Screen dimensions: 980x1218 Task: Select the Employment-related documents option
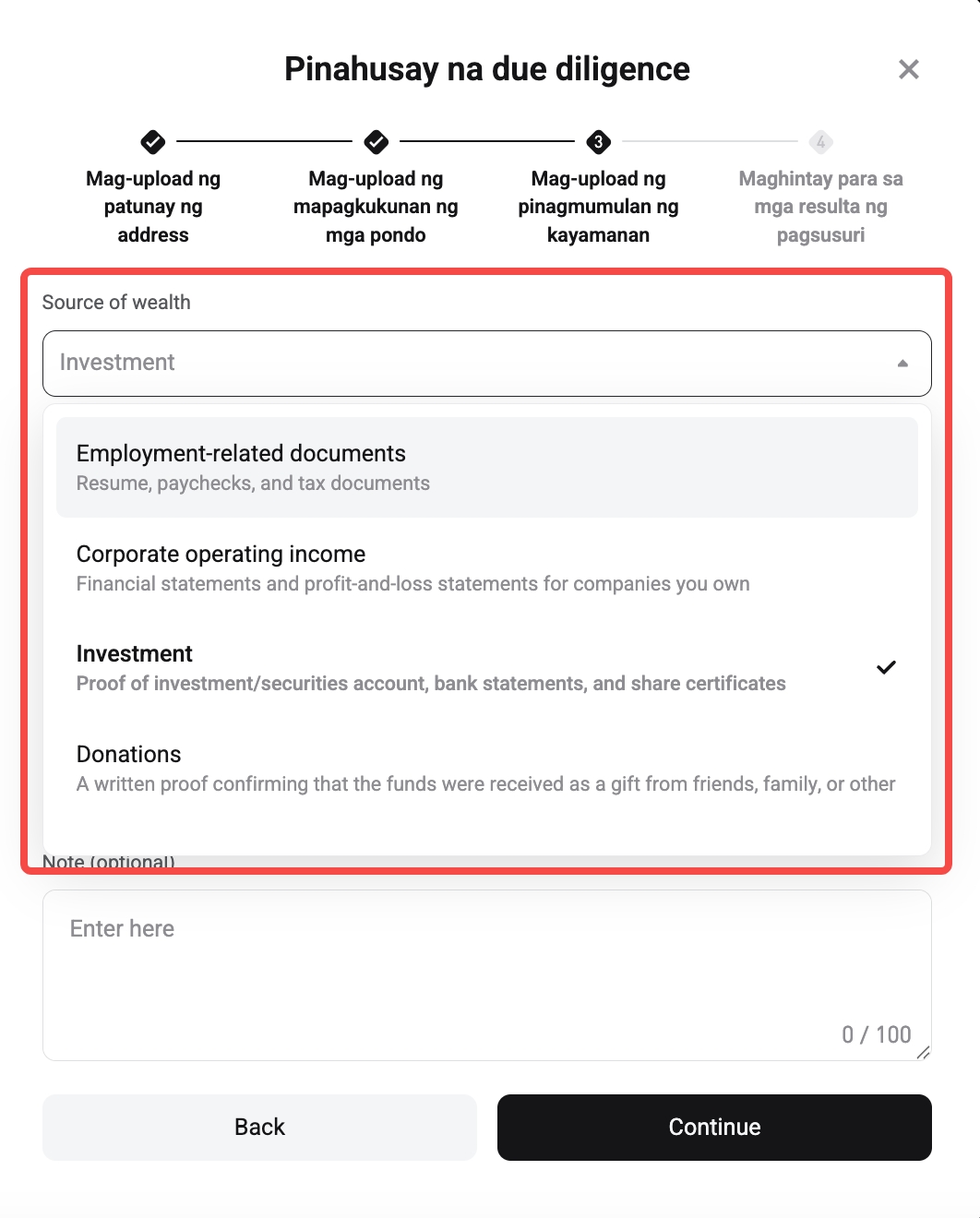tap(487, 466)
